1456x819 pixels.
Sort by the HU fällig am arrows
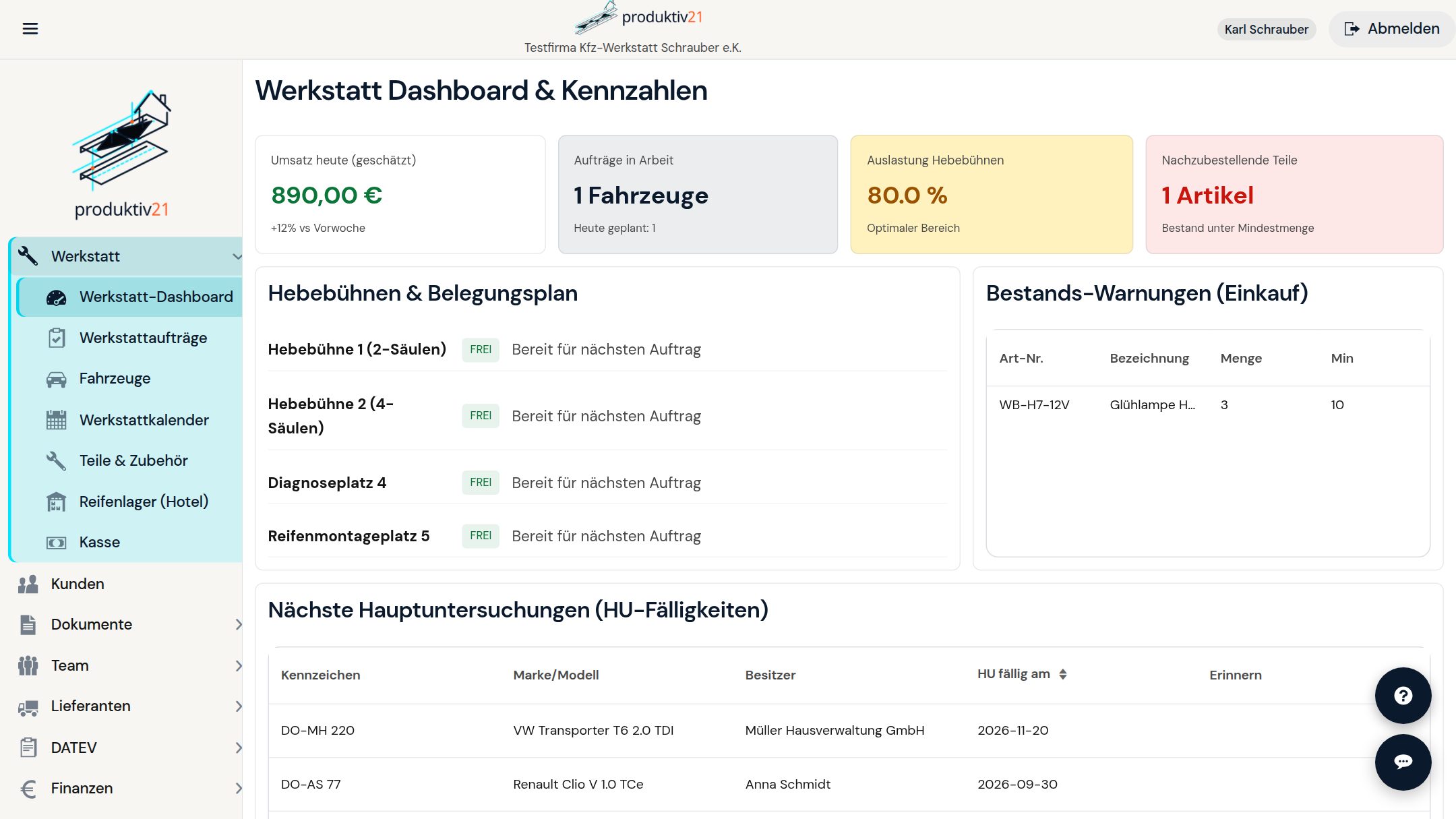point(1063,674)
